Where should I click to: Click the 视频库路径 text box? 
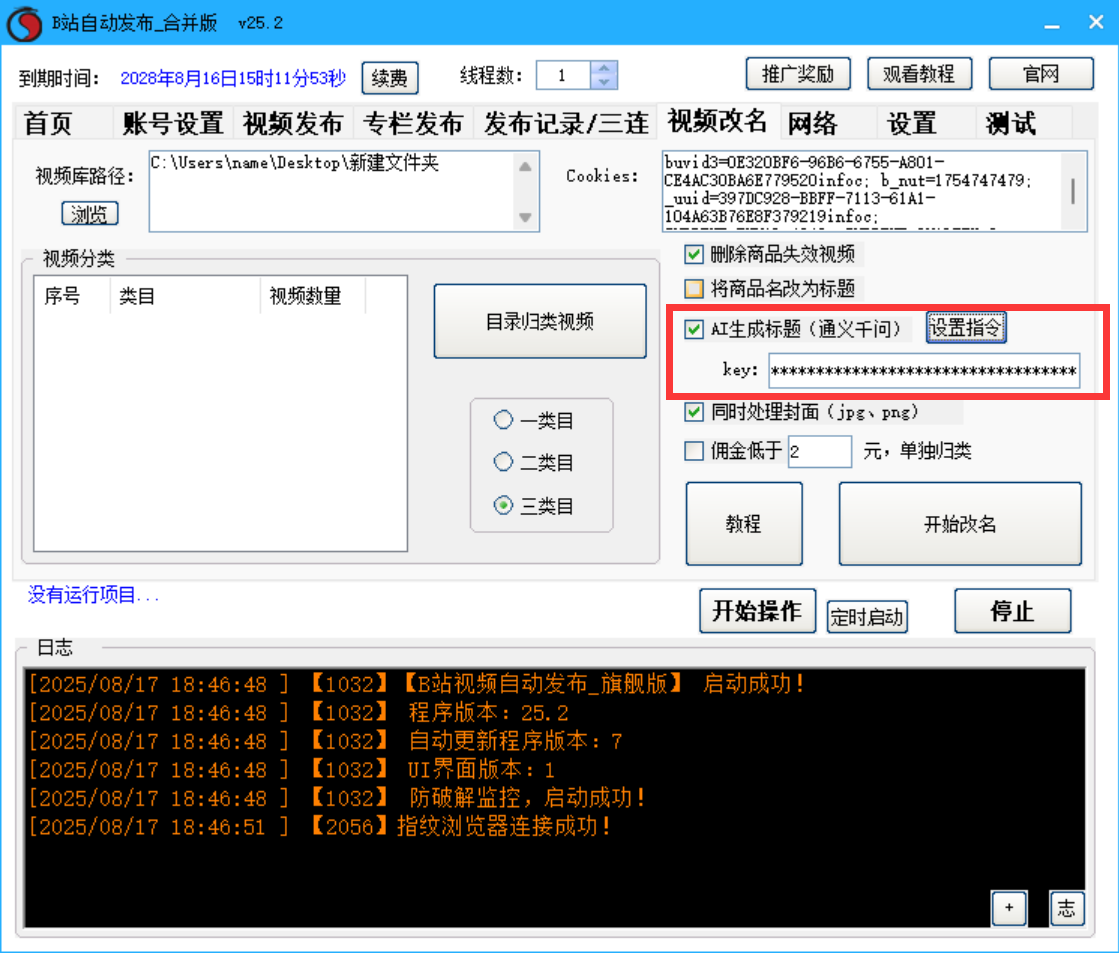344,191
